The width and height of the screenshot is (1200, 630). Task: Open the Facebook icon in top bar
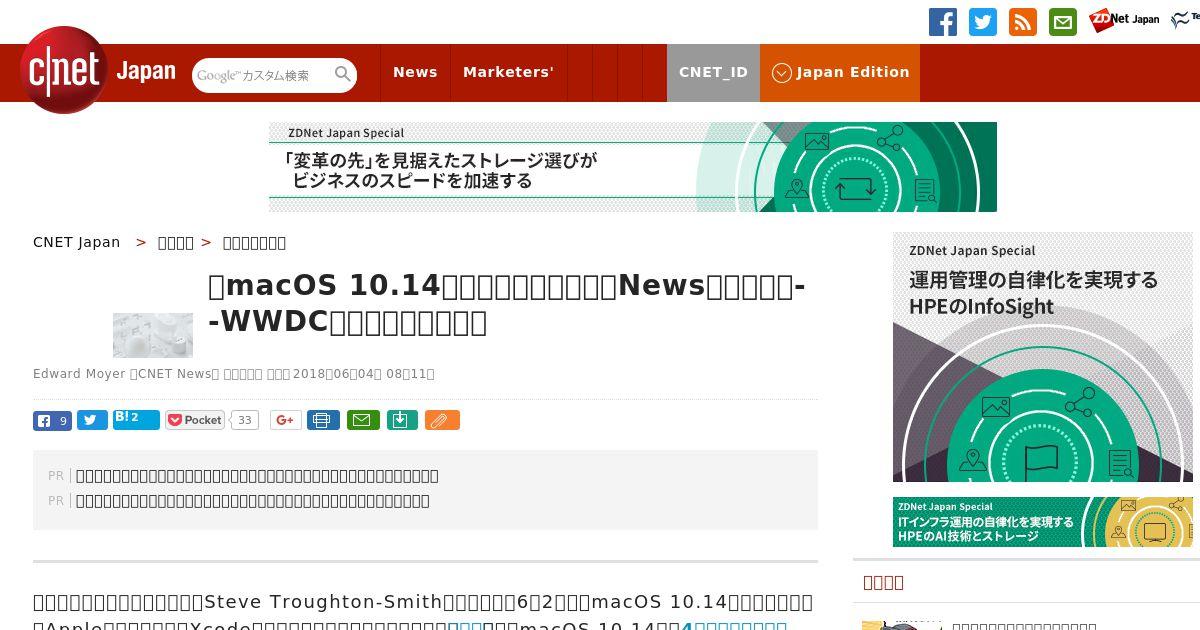point(943,22)
